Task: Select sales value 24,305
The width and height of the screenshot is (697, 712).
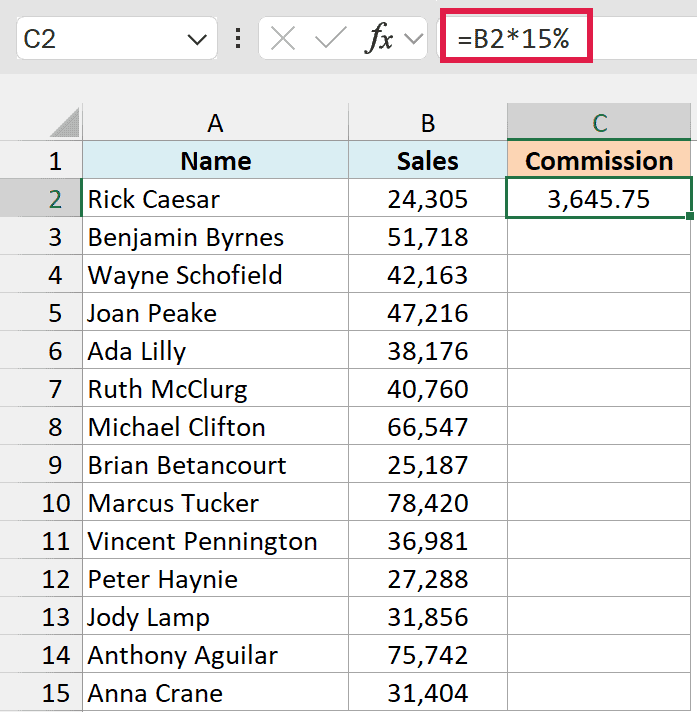Action: click(428, 198)
